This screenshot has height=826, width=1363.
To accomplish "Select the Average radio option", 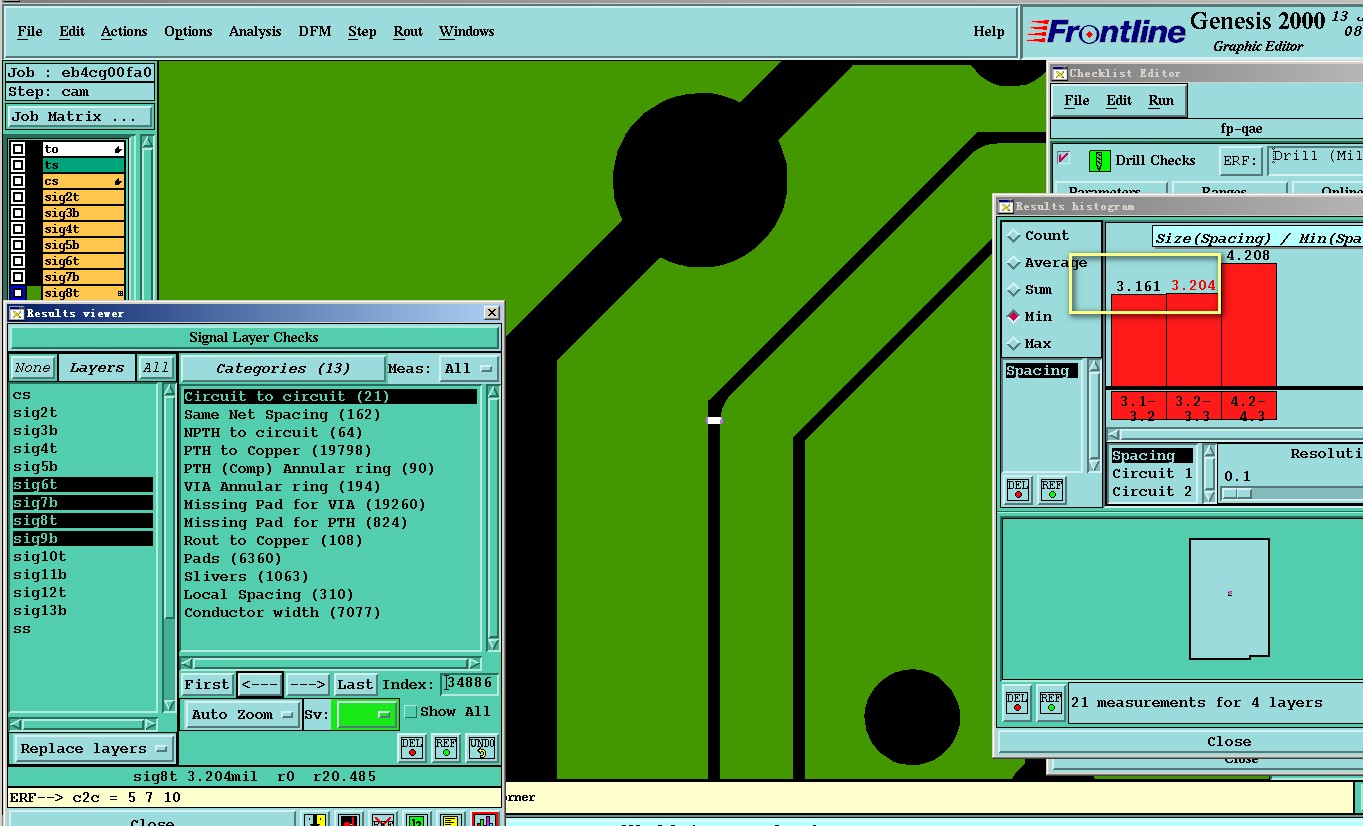I will [x=1014, y=263].
